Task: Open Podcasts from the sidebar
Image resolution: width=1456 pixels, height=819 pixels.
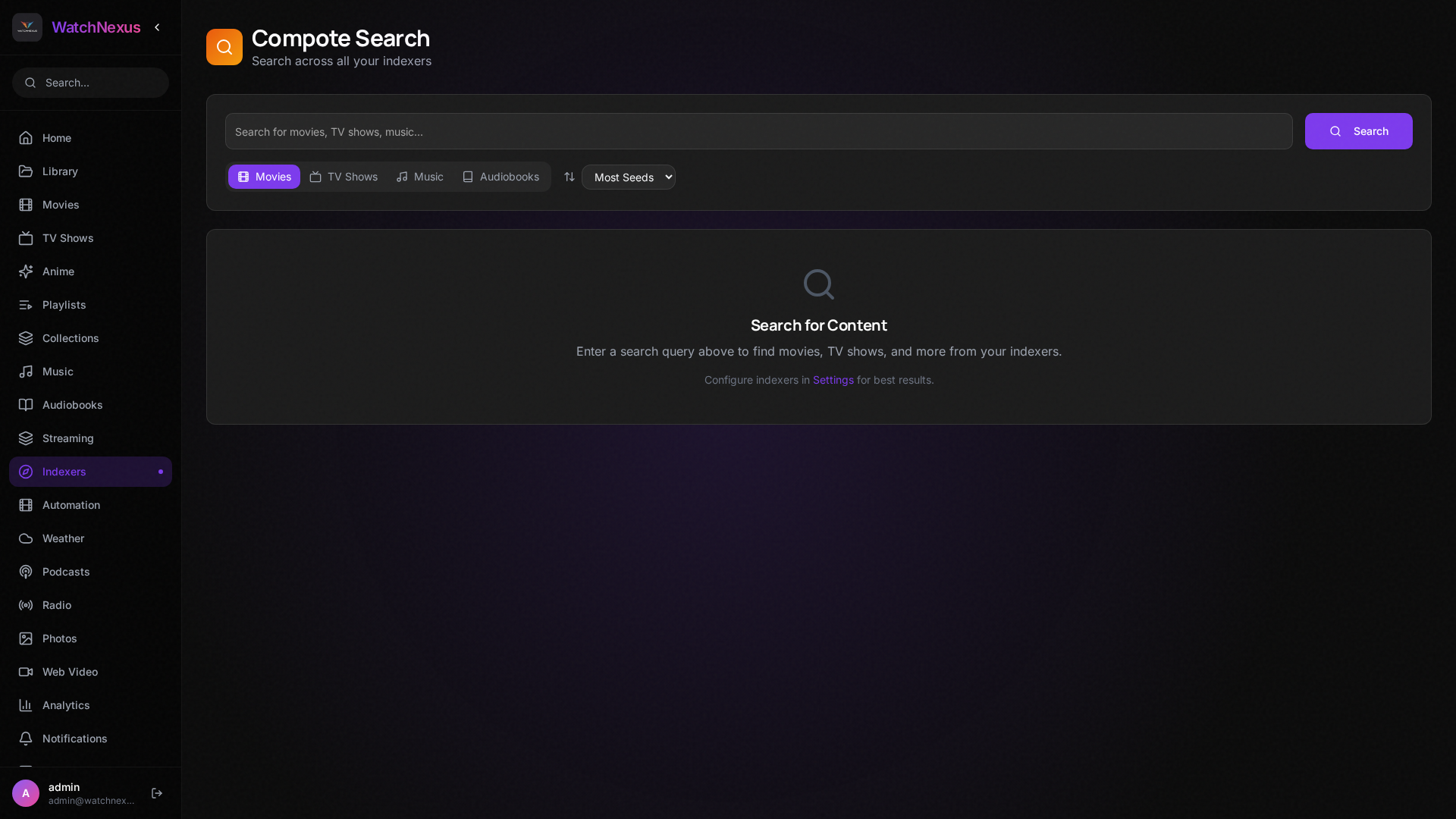Action: pyautogui.click(x=66, y=572)
